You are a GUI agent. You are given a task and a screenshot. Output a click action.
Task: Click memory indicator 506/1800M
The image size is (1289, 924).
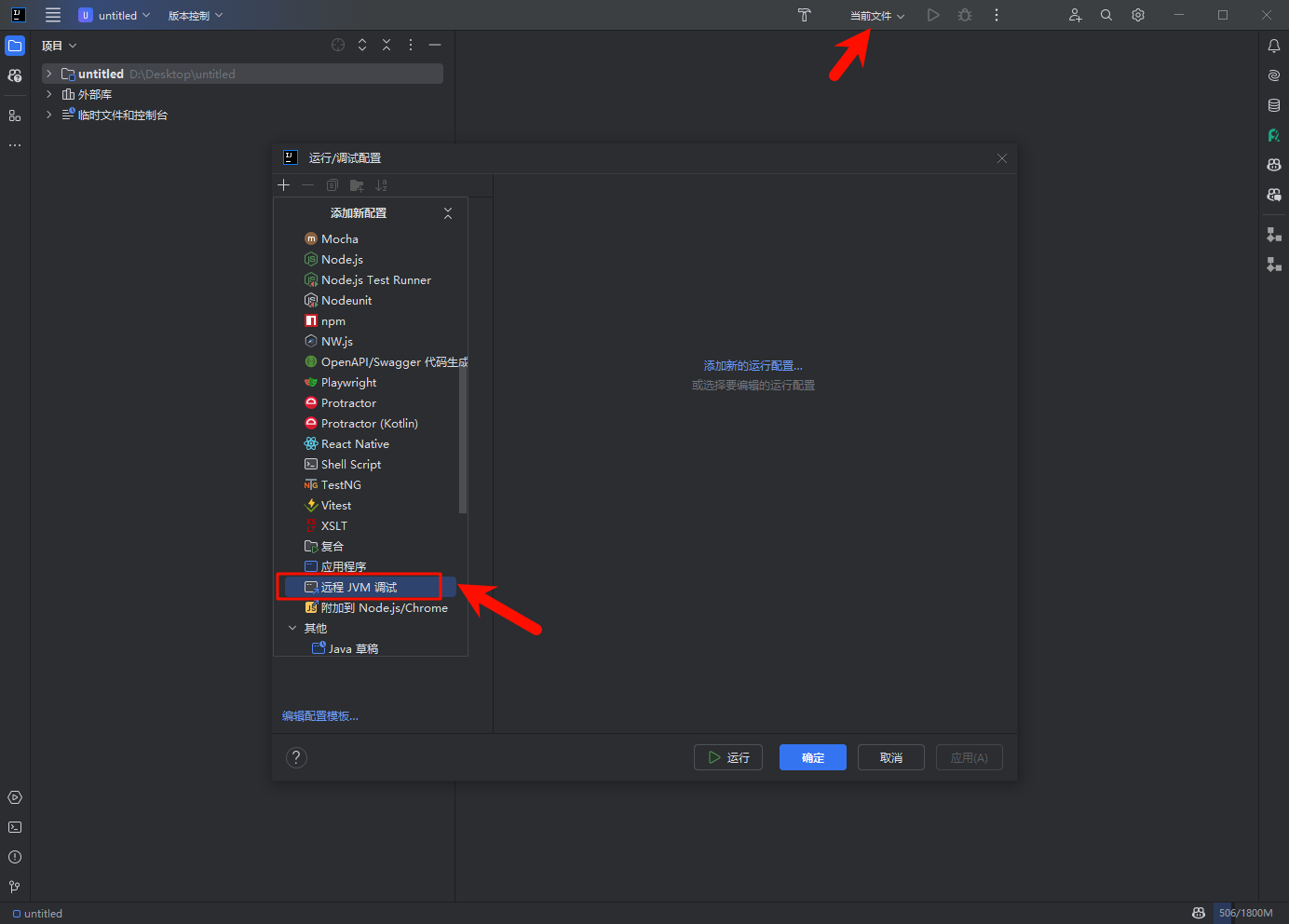tap(1245, 913)
